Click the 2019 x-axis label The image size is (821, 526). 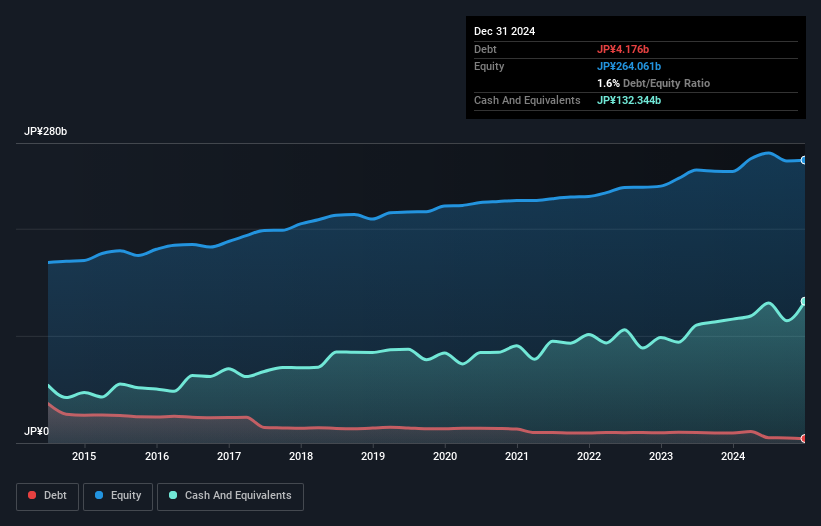pyautogui.click(x=373, y=456)
